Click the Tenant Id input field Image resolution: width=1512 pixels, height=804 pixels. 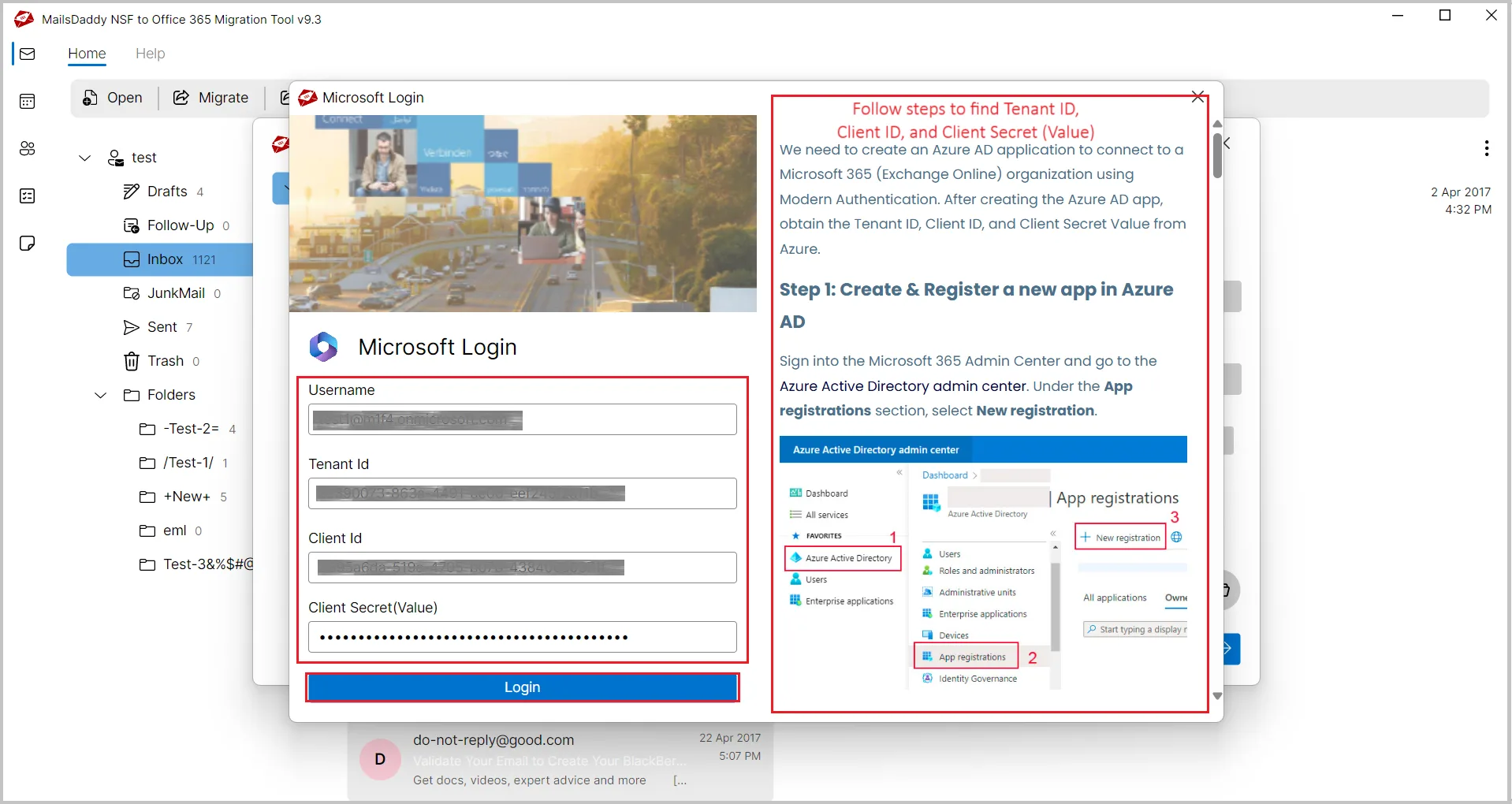click(x=522, y=493)
